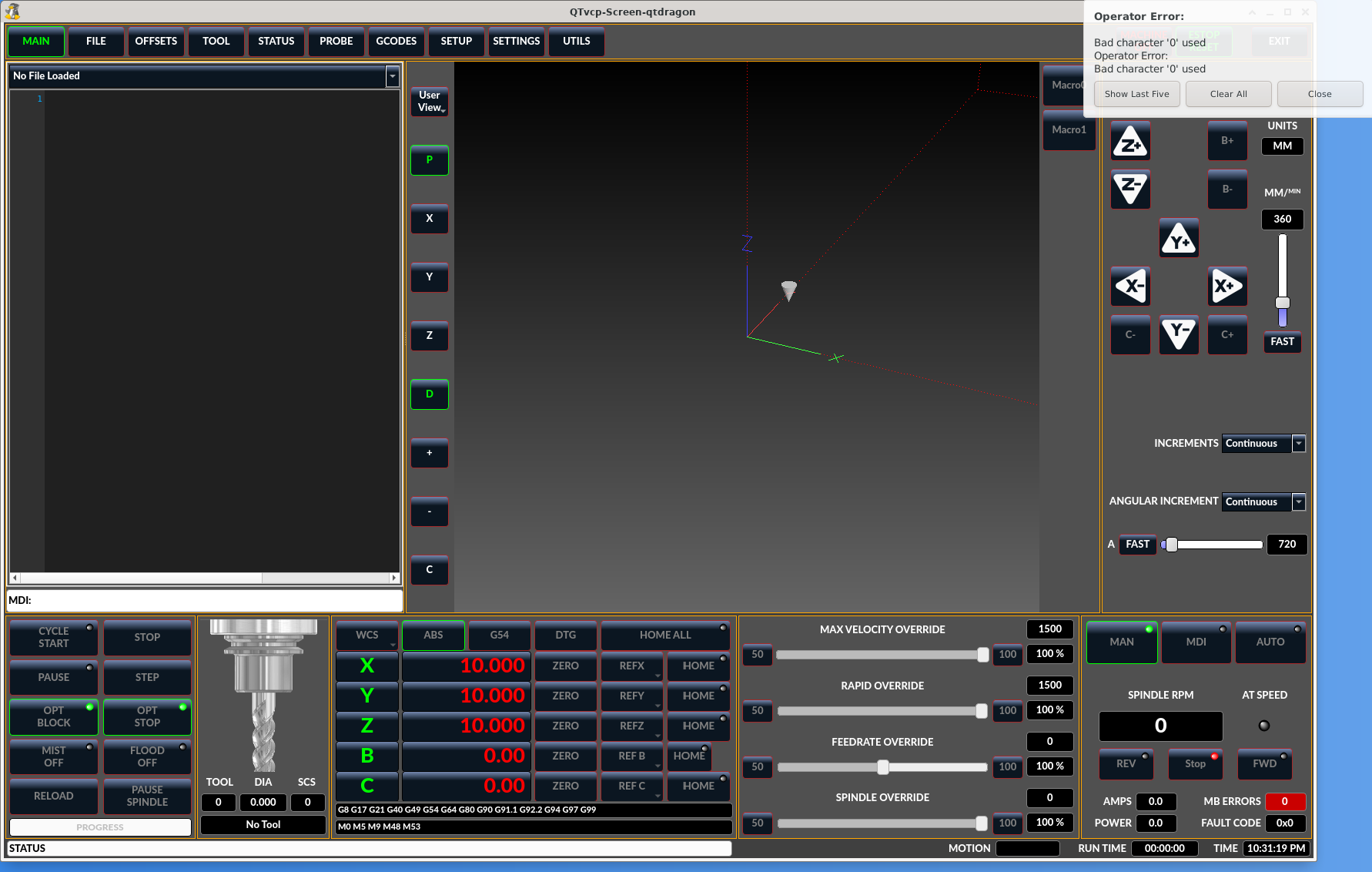The height and width of the screenshot is (872, 1372).
Task: Select the Y axis DRO label
Action: (x=367, y=696)
